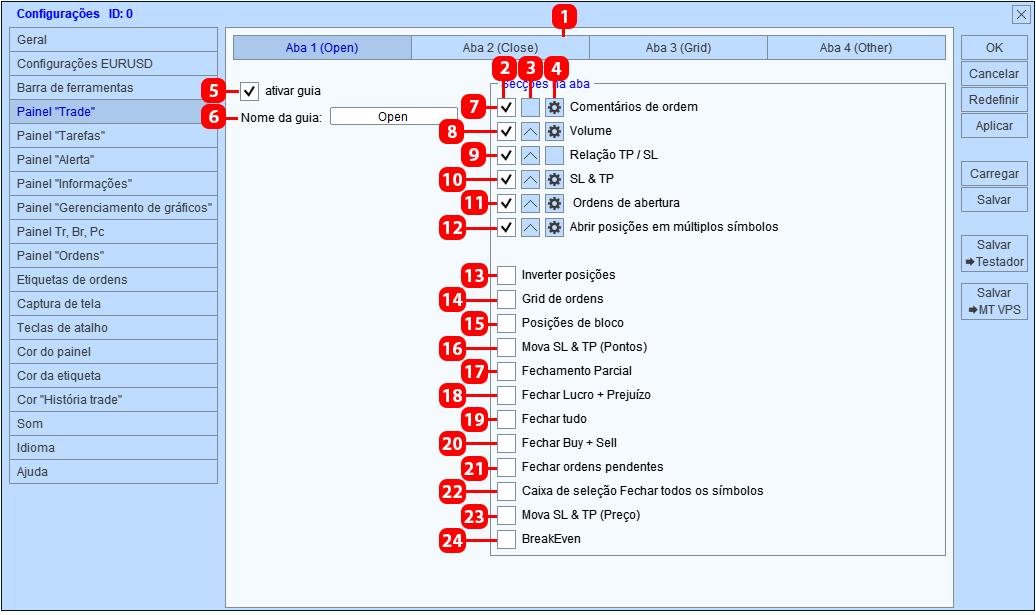Click the Aplicar button
Screen dimensions: 1036x615
pos(994,126)
